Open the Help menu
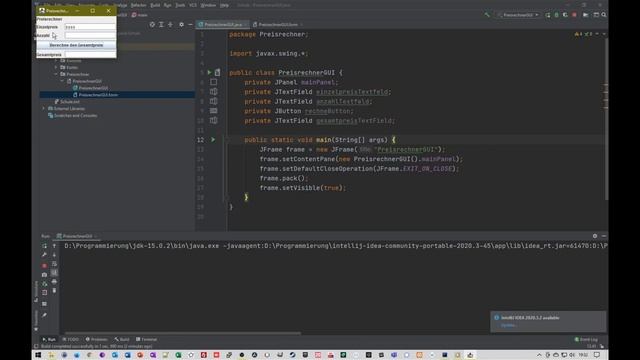The width and height of the screenshot is (640, 360). coord(224,5)
